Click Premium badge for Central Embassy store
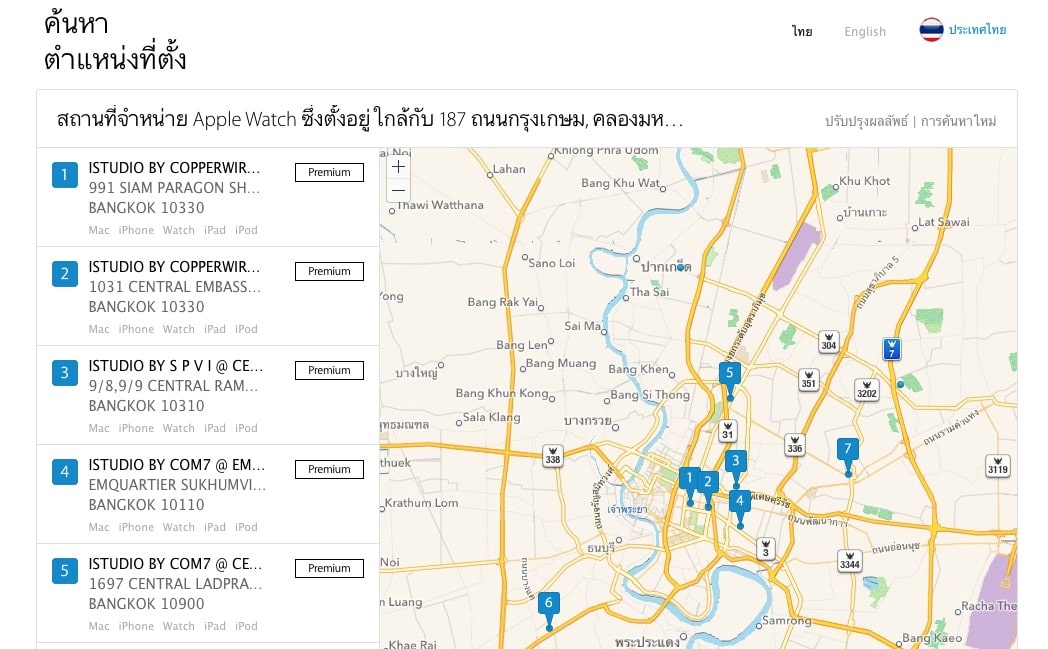Viewport: 1048px width, 649px height. (330, 271)
